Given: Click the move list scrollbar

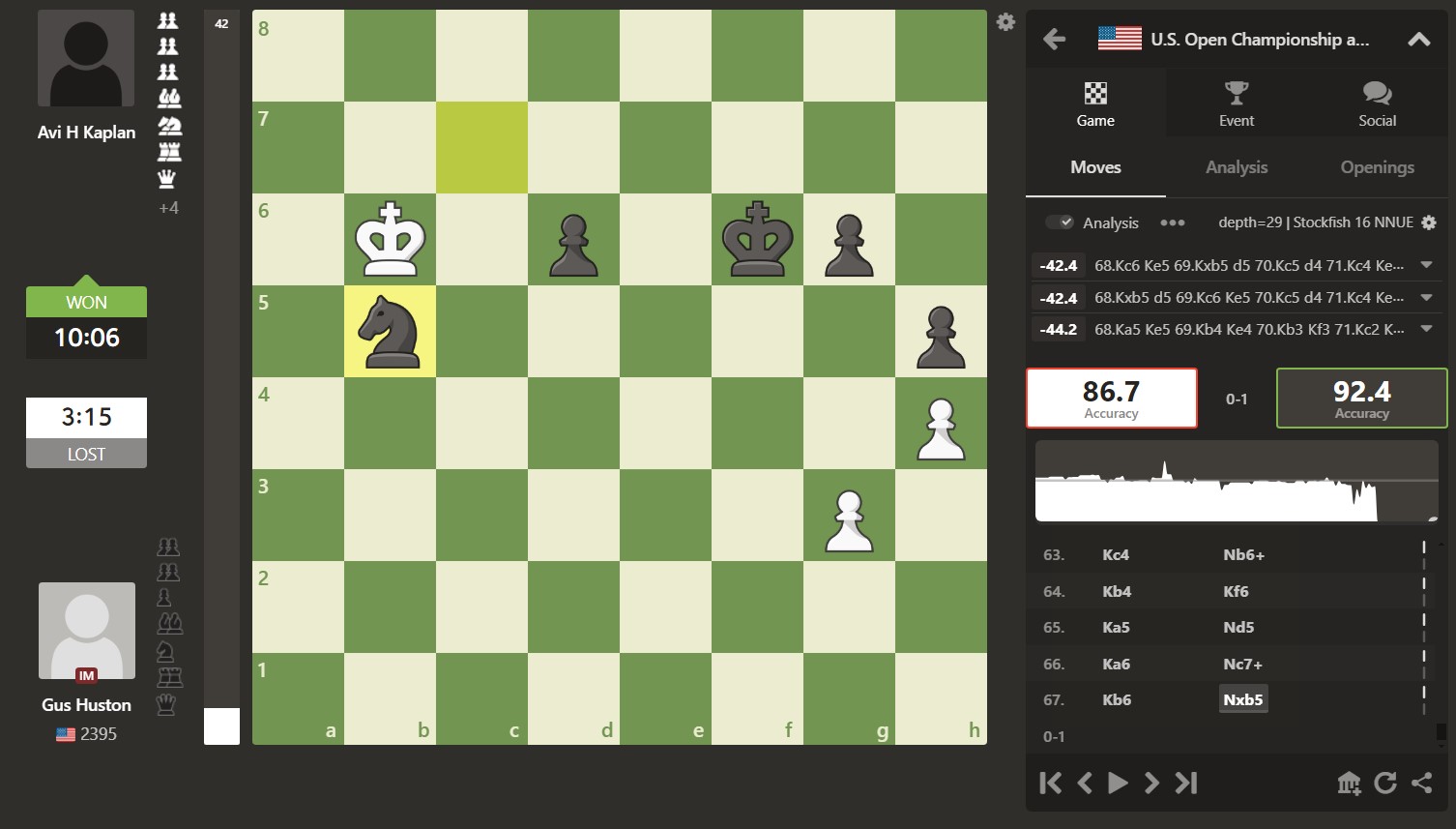Looking at the screenshot, I should [1441, 732].
